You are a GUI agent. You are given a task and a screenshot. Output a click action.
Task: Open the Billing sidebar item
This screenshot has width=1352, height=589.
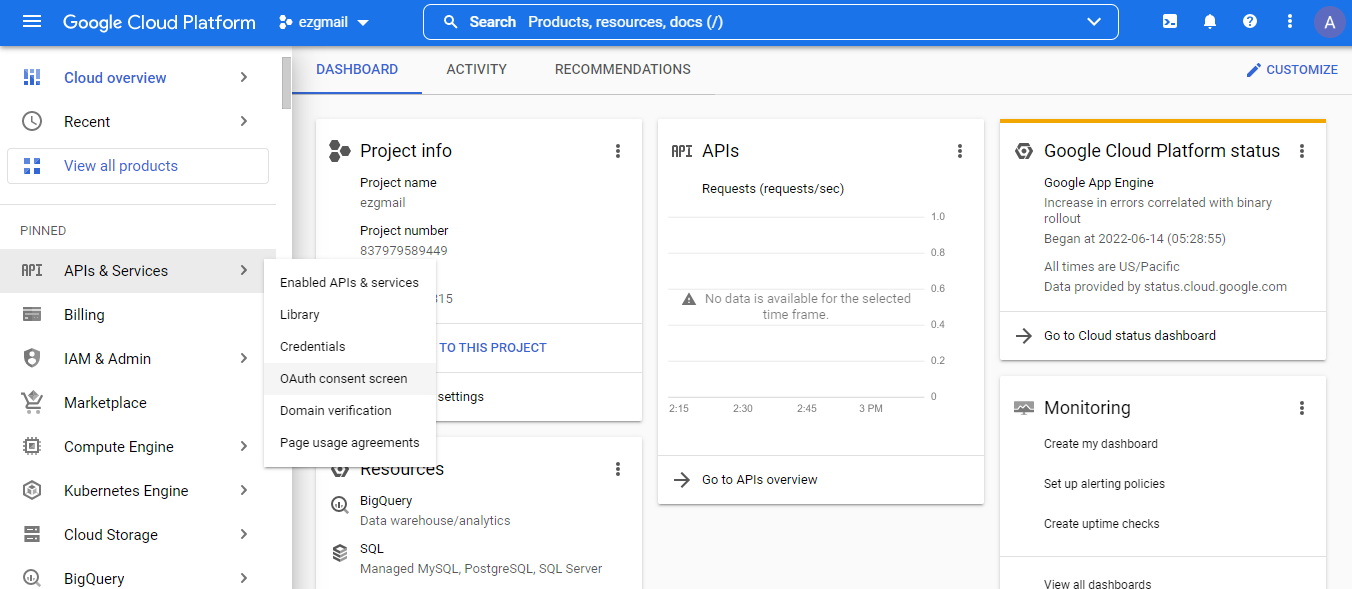pyautogui.click(x=138, y=315)
